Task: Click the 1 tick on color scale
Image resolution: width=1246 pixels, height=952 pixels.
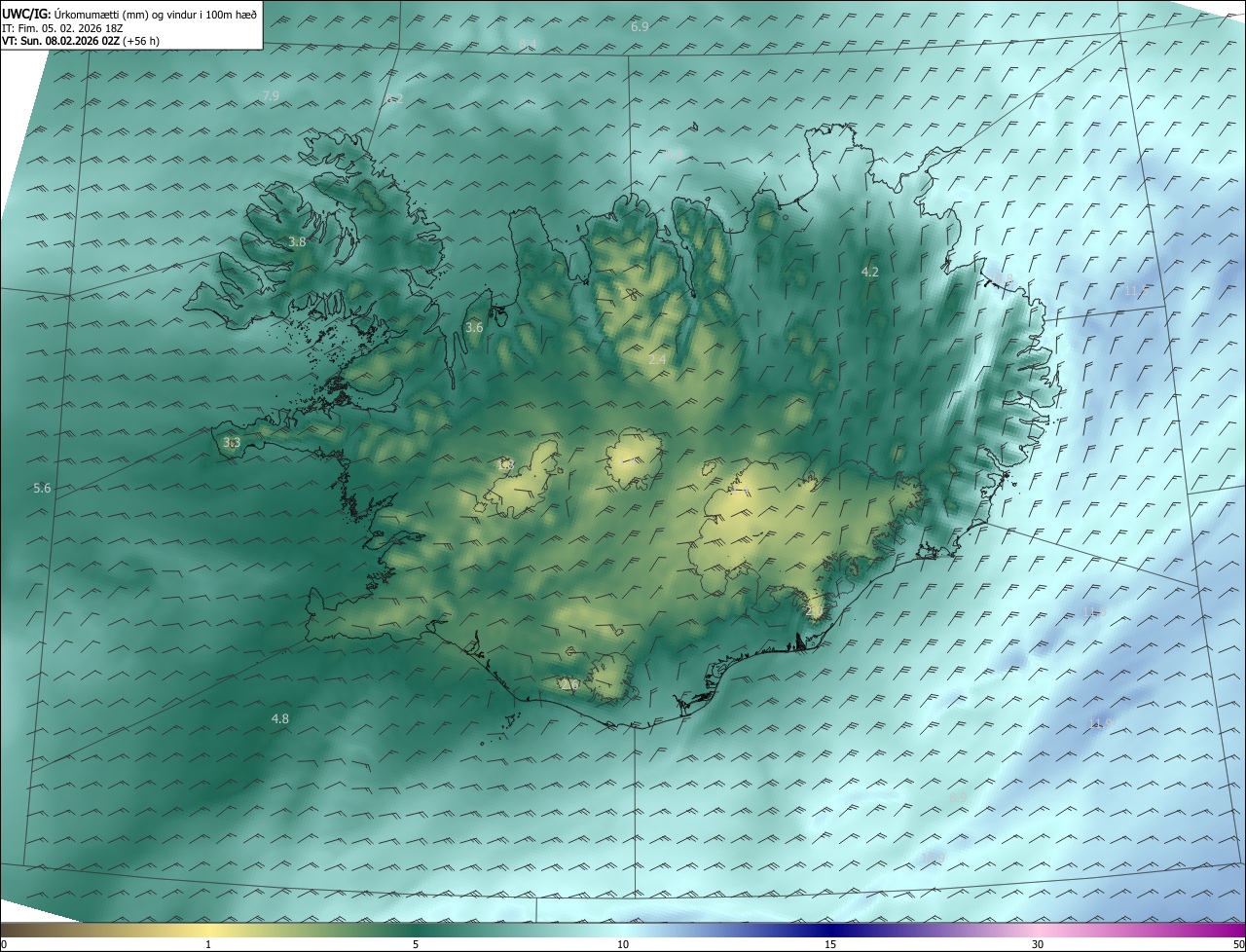Action: (x=209, y=945)
